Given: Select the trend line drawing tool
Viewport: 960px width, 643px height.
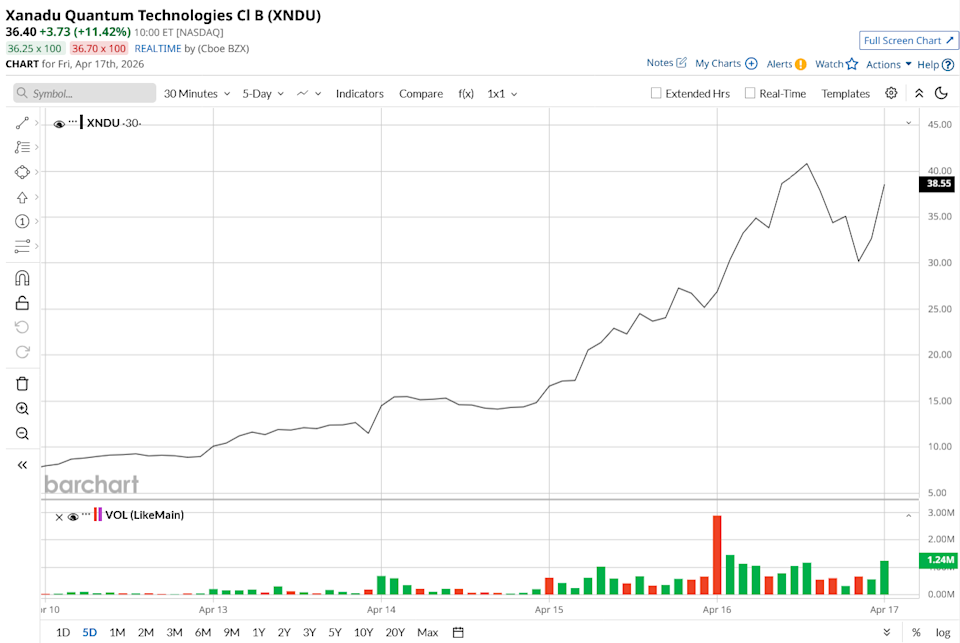Looking at the screenshot, I should (x=22, y=122).
